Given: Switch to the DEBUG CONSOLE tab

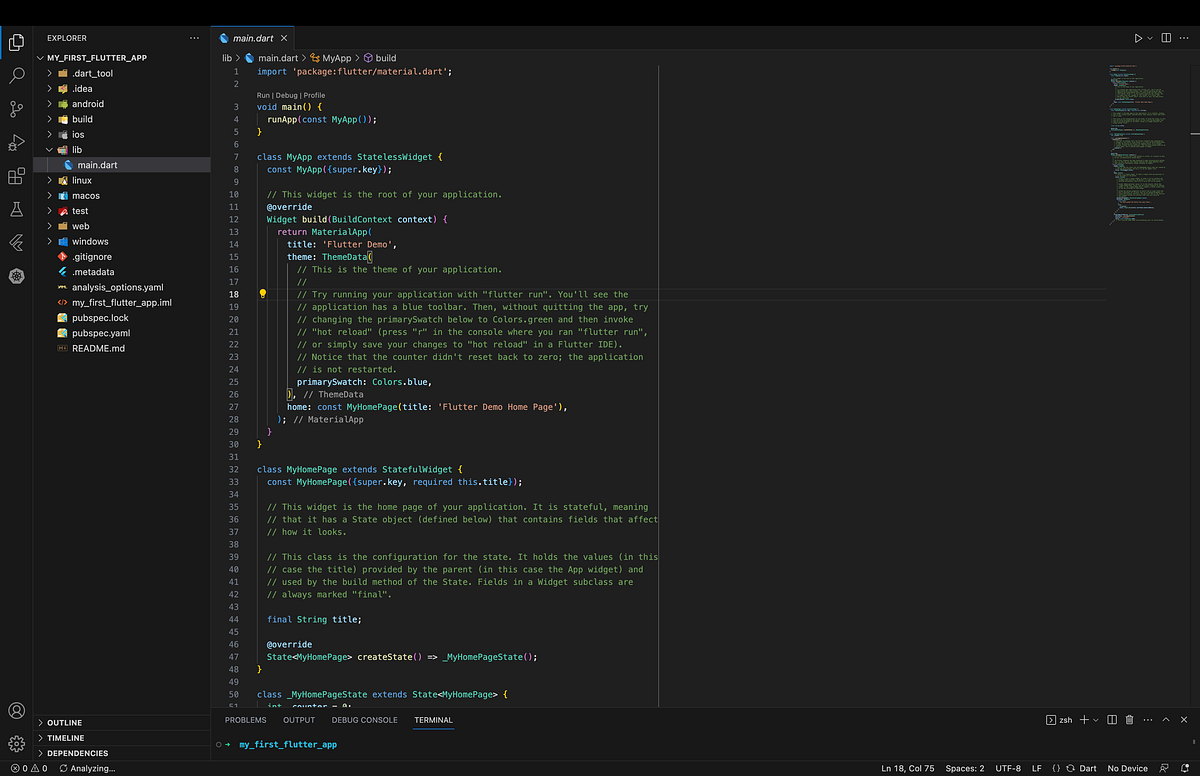Looking at the screenshot, I should click(x=364, y=720).
